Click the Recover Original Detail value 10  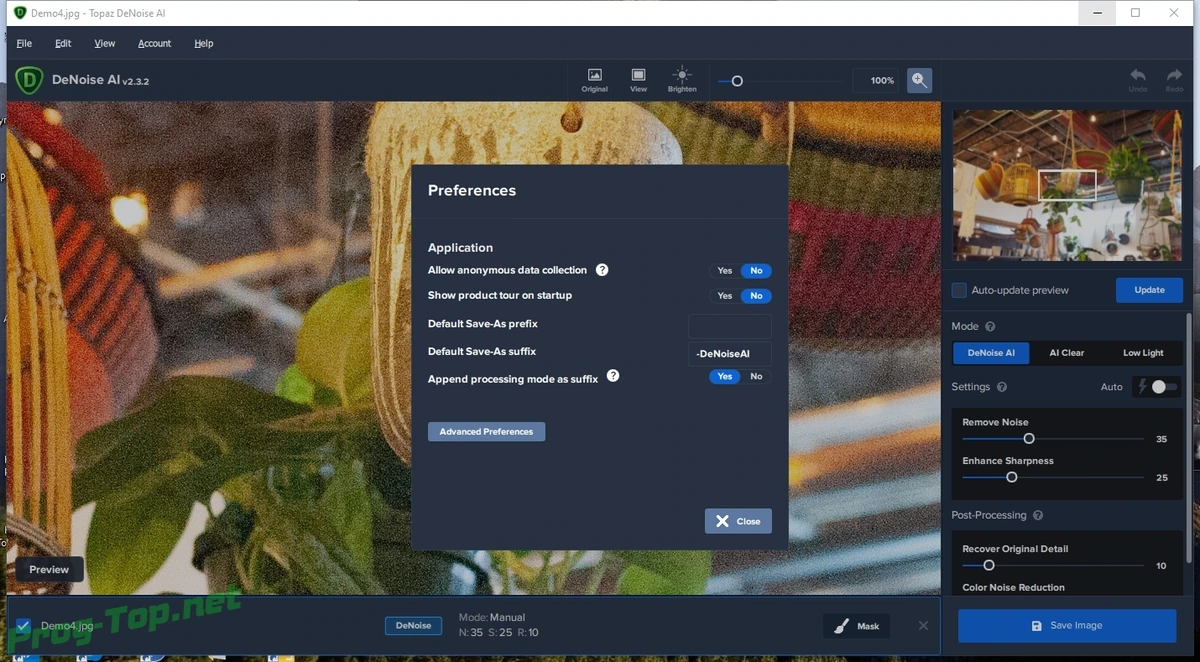coord(1161,566)
